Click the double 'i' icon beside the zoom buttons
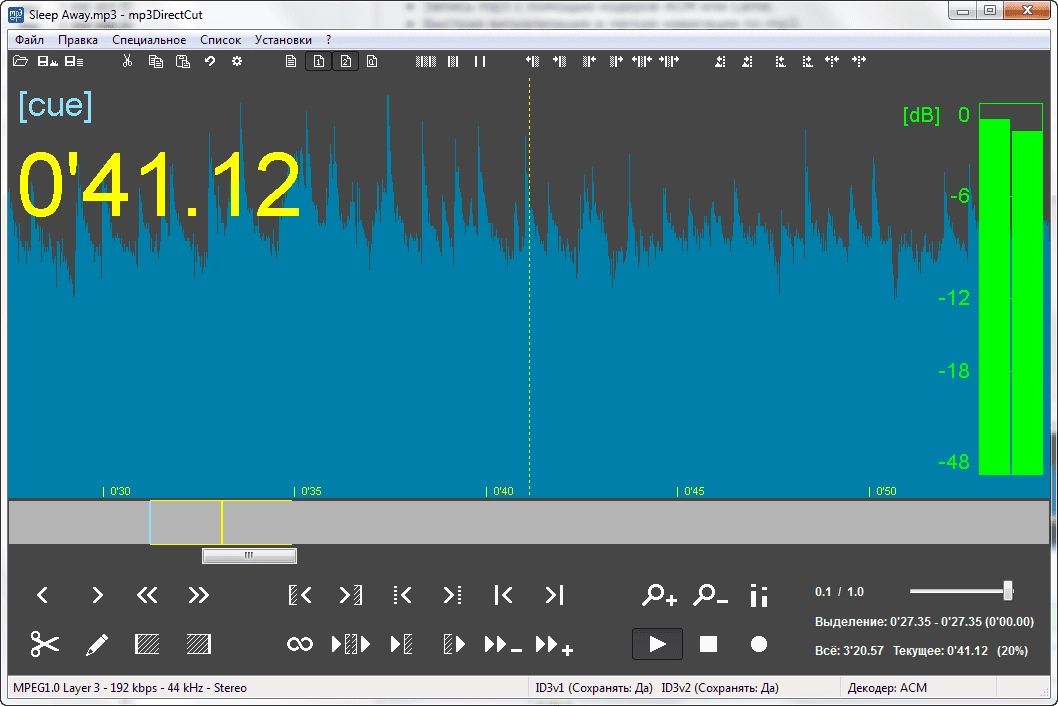 tap(759, 595)
